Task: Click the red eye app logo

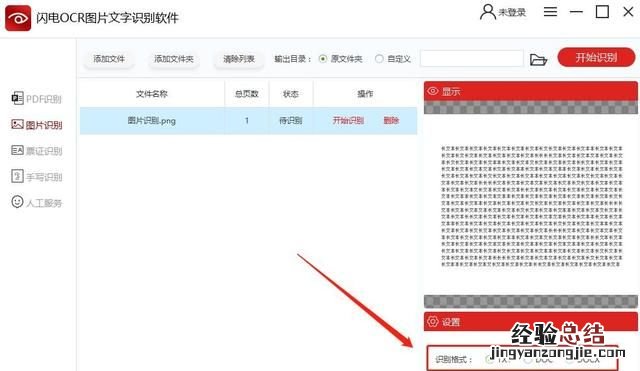Action: (x=18, y=18)
